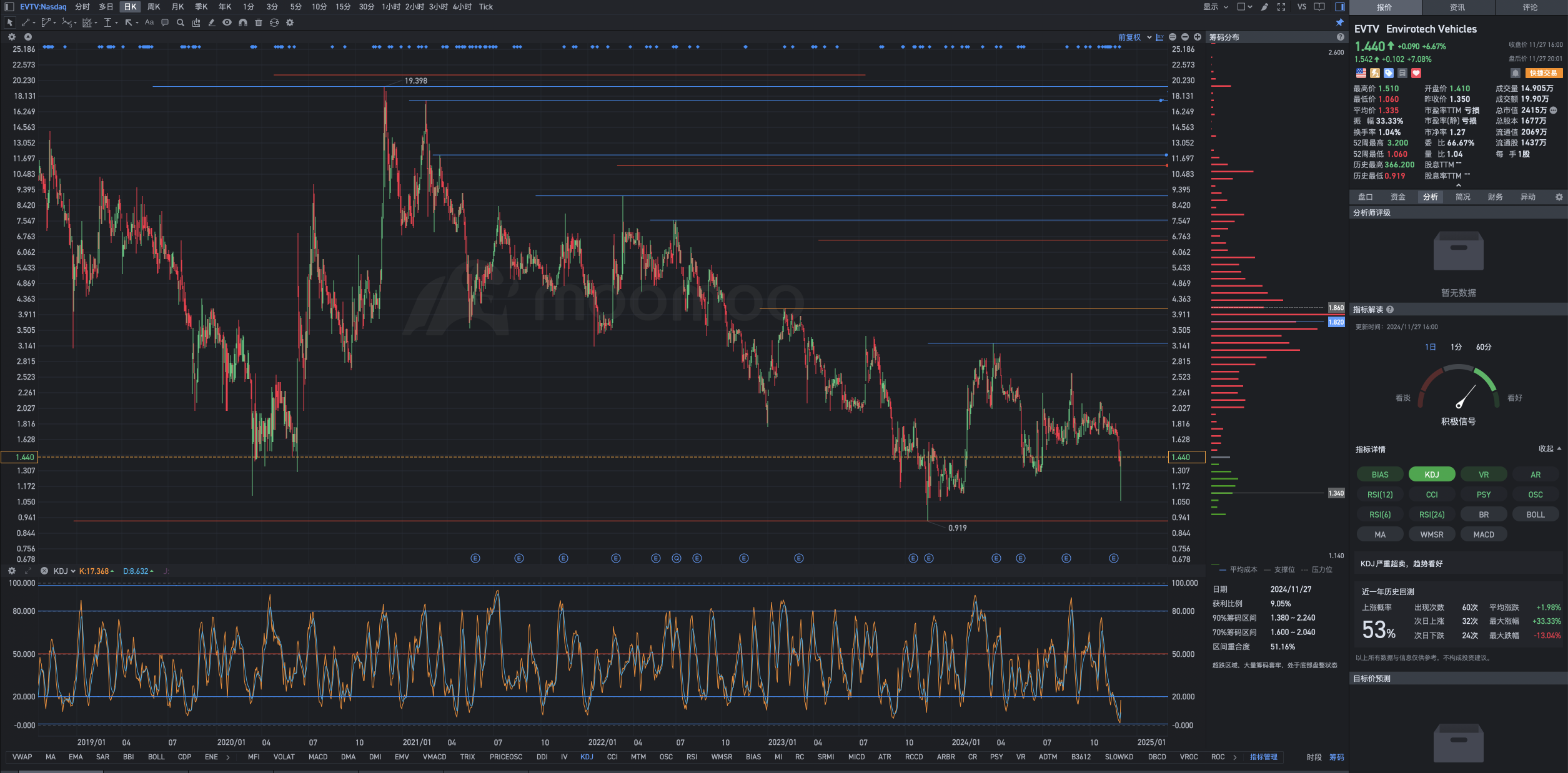Select the BIAS indicator pill

point(1380,475)
